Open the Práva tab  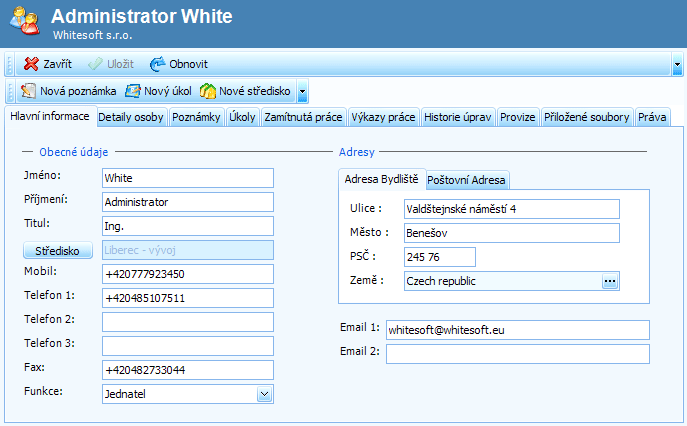point(652,117)
